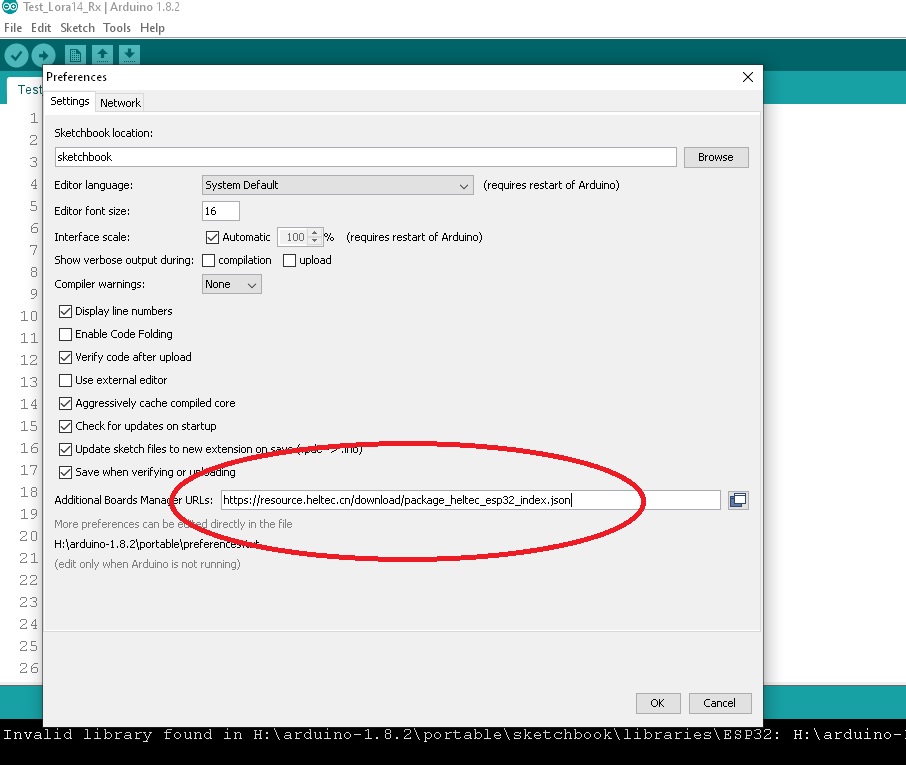Click the Cancel button
This screenshot has width=906, height=765.
719,703
